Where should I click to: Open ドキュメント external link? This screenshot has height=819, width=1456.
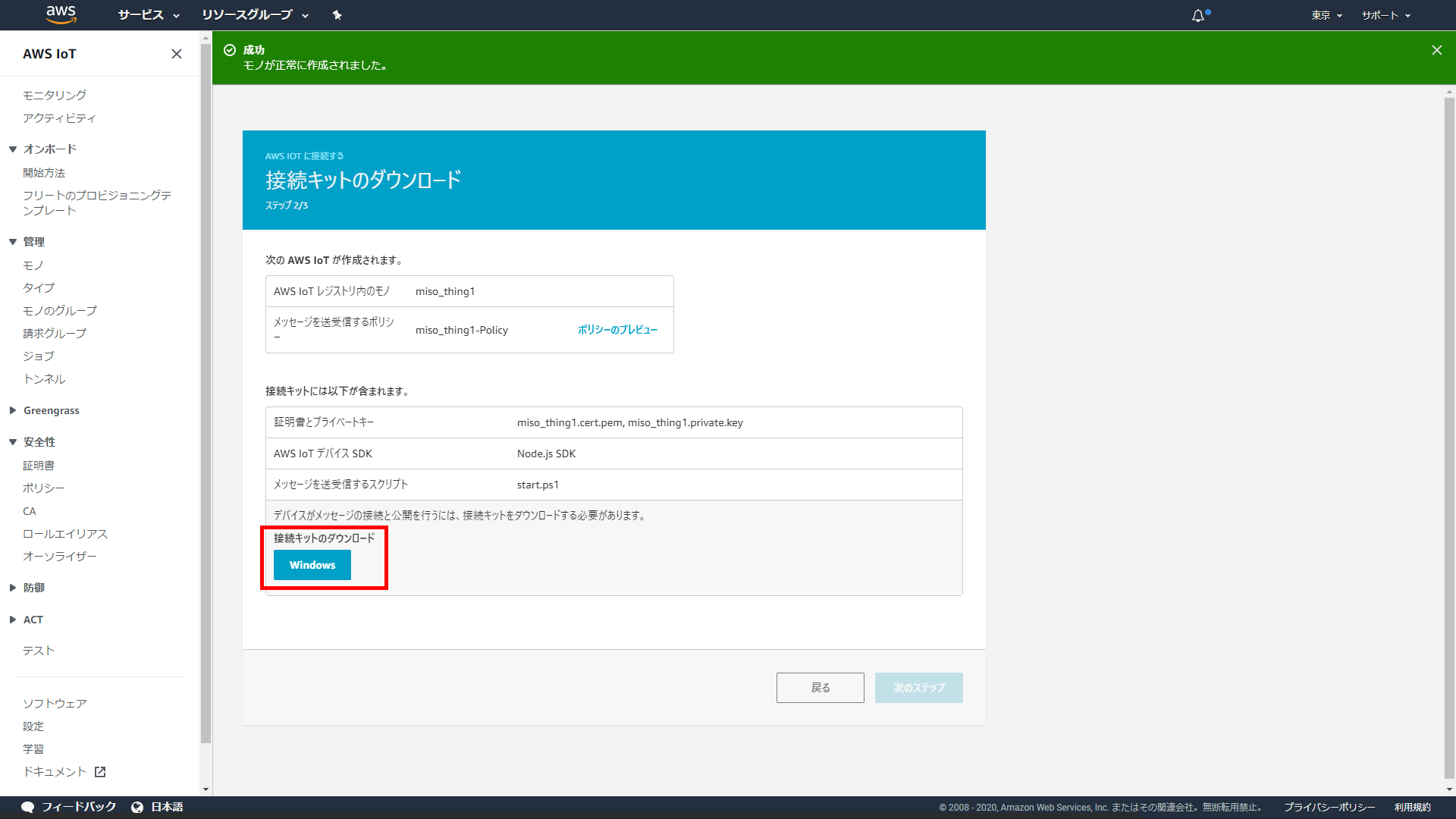coord(64,771)
